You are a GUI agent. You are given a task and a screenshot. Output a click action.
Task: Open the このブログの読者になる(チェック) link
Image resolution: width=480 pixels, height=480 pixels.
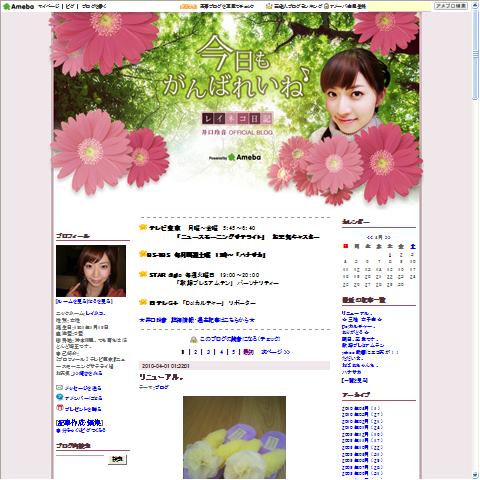(240, 339)
